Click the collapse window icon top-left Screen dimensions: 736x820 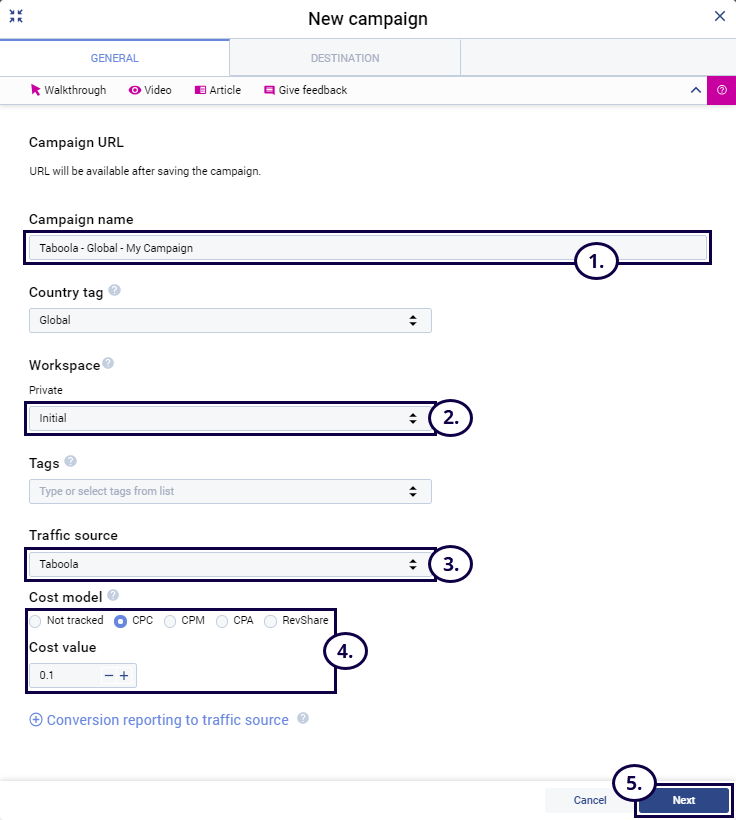[x=15, y=16]
